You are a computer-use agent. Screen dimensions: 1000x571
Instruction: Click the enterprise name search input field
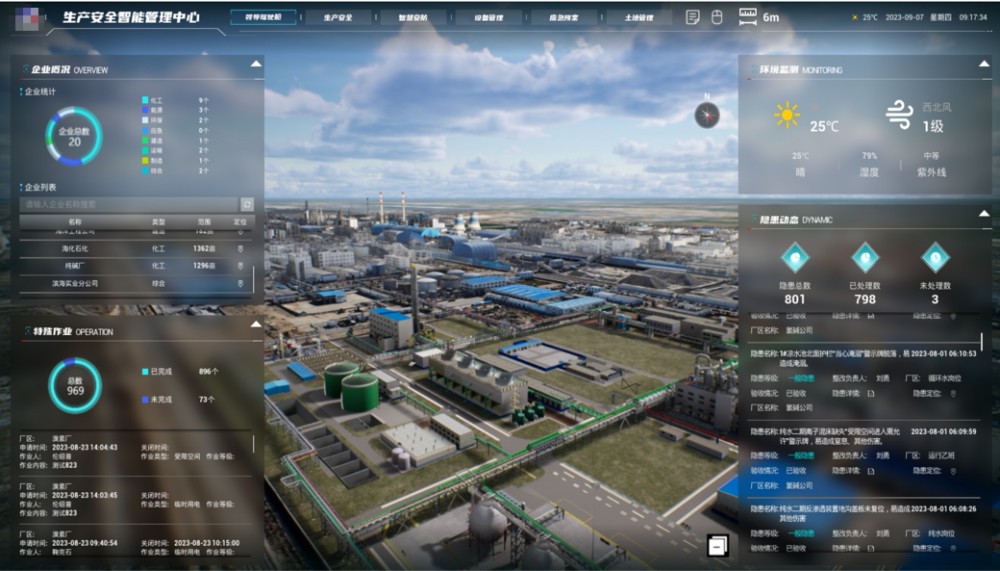[x=128, y=204]
